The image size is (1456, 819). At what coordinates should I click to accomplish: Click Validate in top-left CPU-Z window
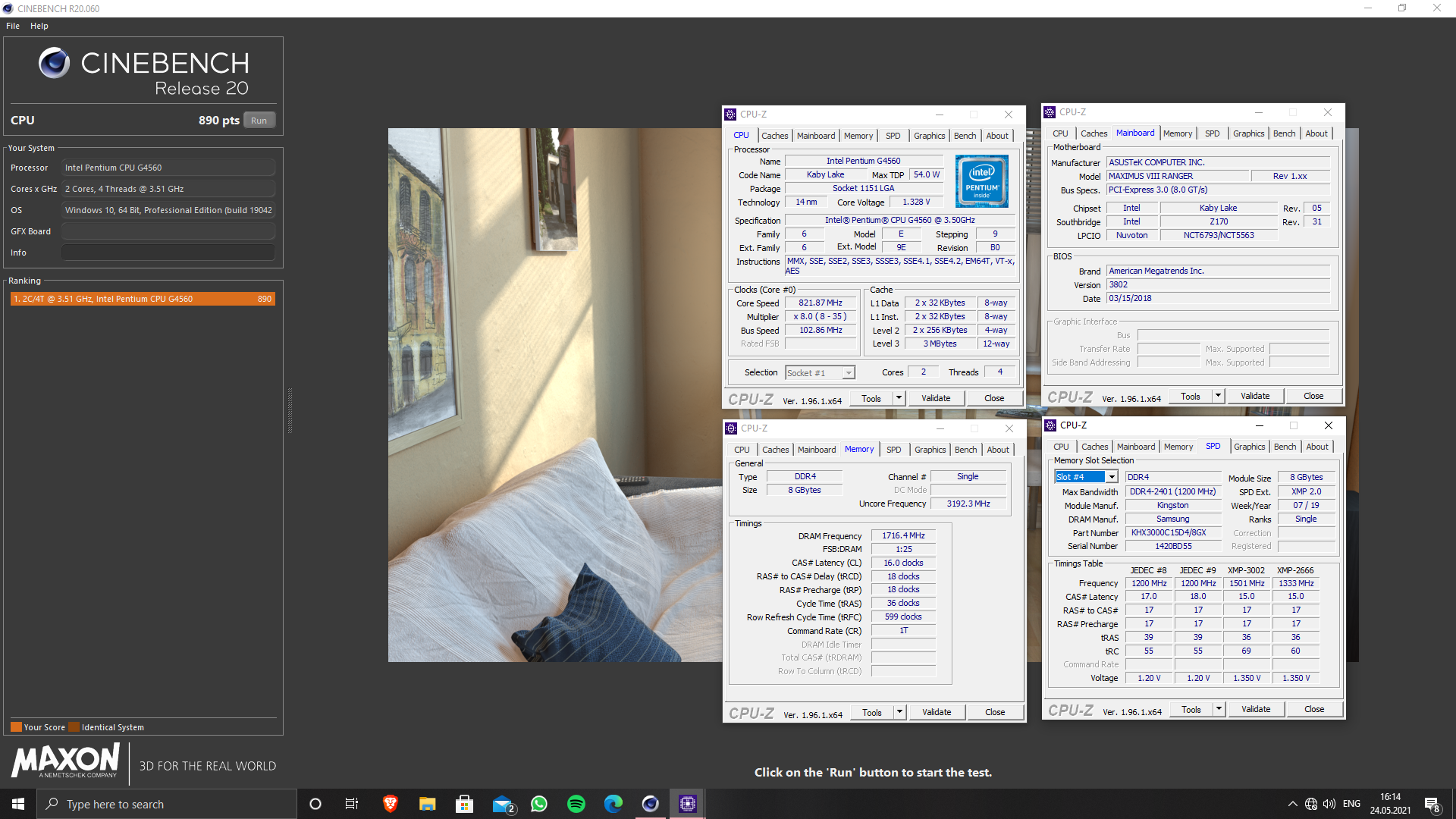(x=936, y=398)
